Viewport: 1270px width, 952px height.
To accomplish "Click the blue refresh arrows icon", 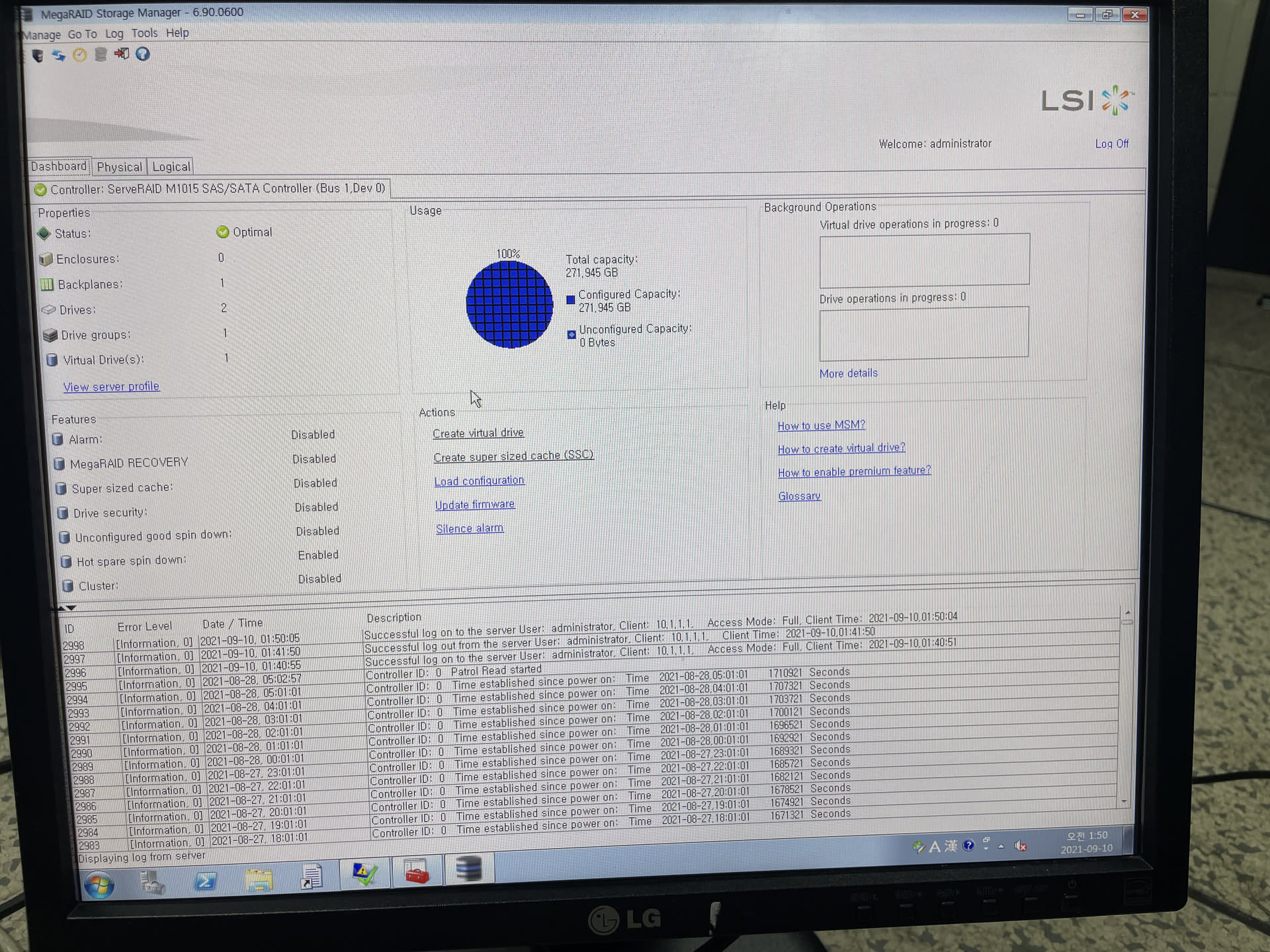I will 59,56.
